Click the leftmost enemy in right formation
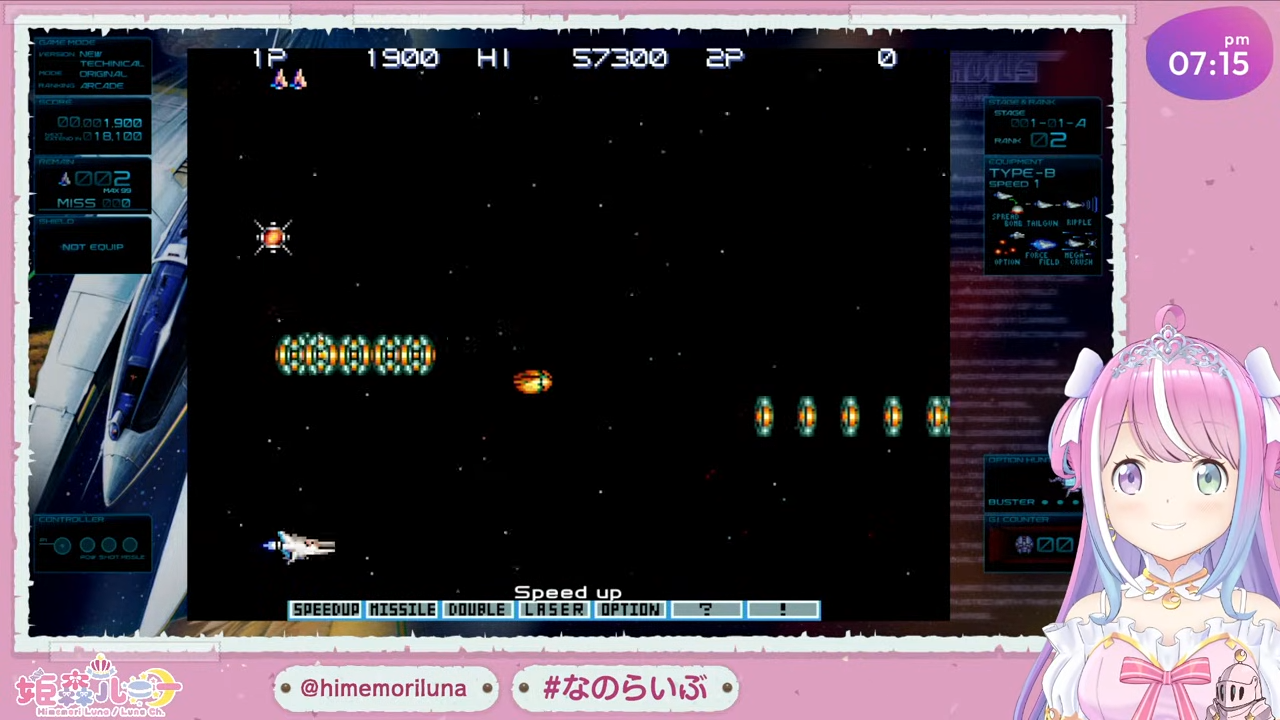 (764, 416)
